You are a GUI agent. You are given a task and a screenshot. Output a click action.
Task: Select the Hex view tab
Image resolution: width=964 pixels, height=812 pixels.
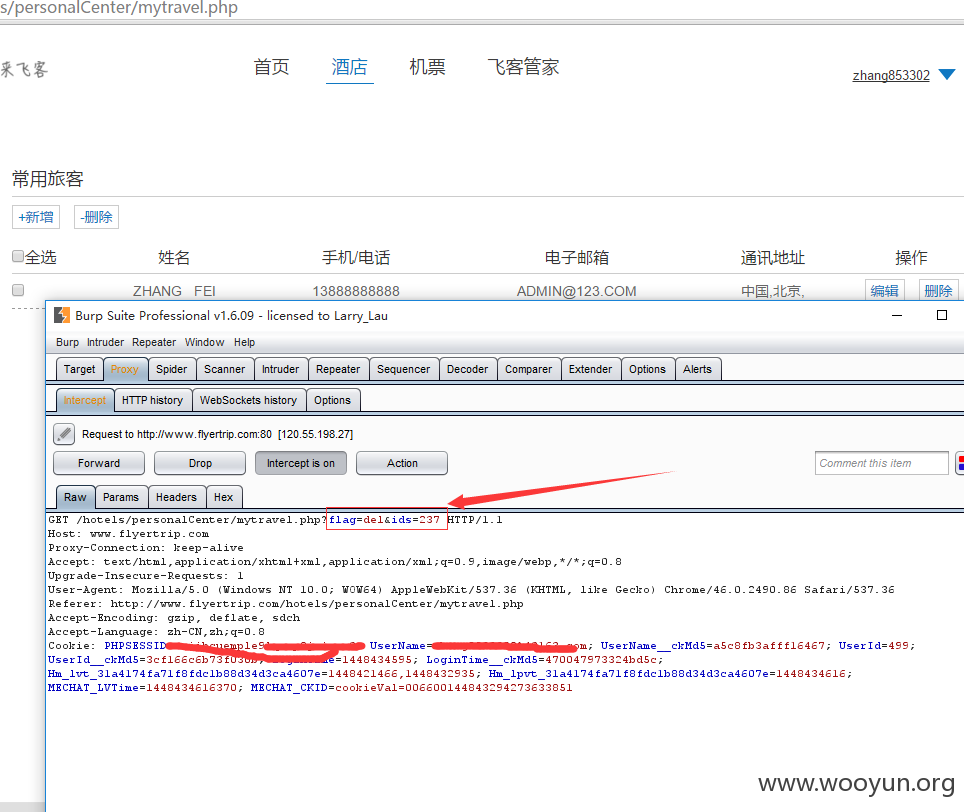tap(223, 497)
